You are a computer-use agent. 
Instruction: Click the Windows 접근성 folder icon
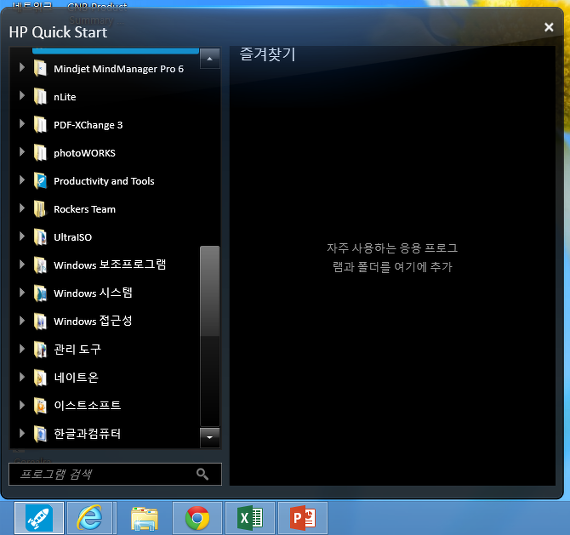click(40, 321)
